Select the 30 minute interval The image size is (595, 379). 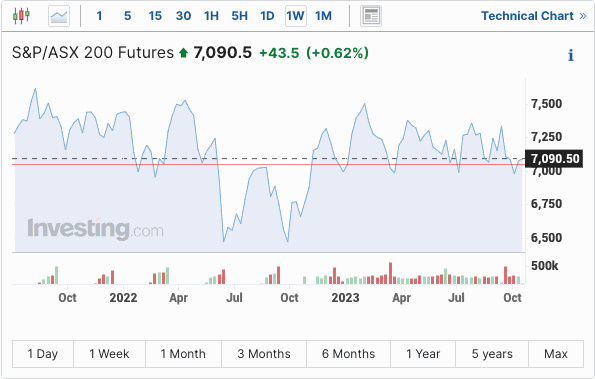click(x=183, y=16)
